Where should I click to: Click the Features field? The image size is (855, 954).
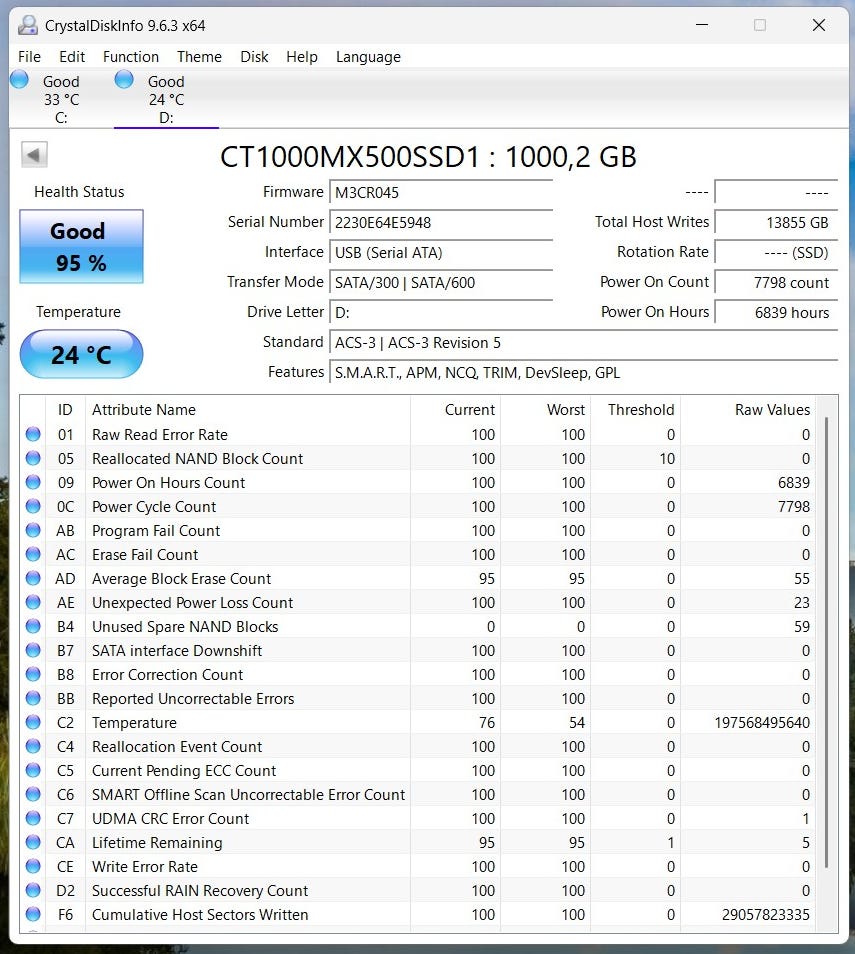[x=583, y=372]
